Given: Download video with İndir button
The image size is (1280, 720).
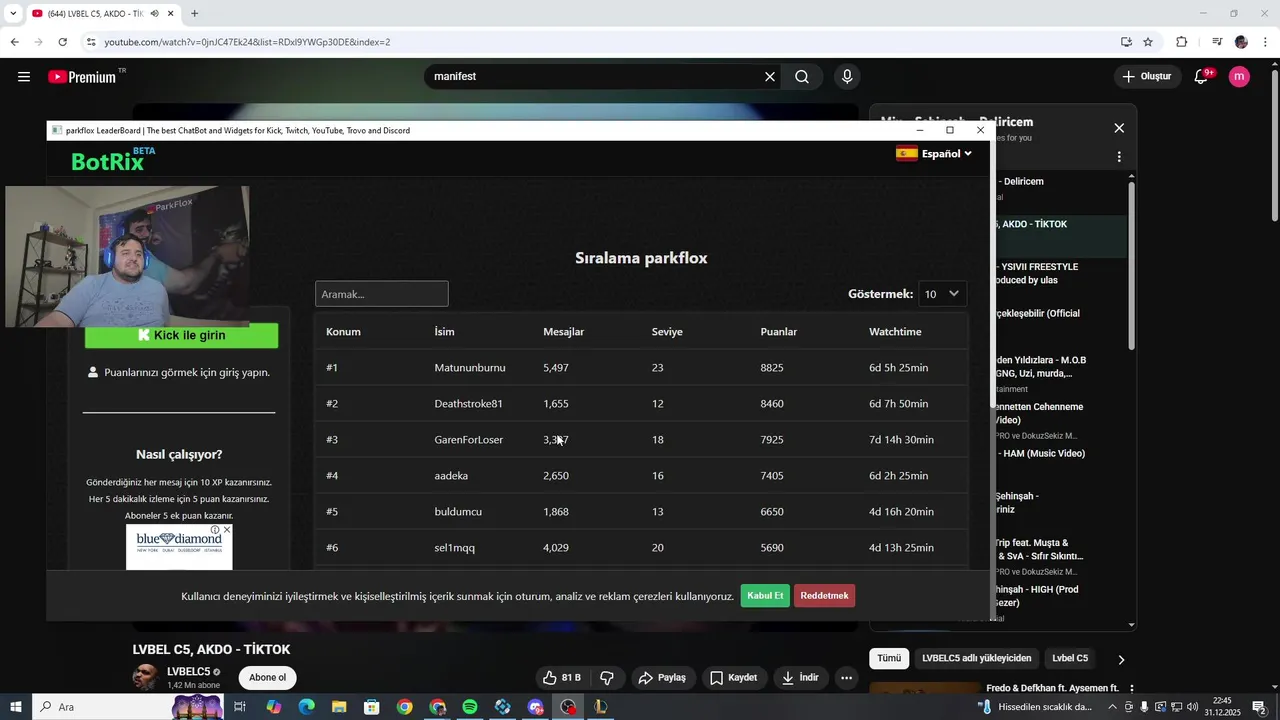Looking at the screenshot, I should 800,678.
